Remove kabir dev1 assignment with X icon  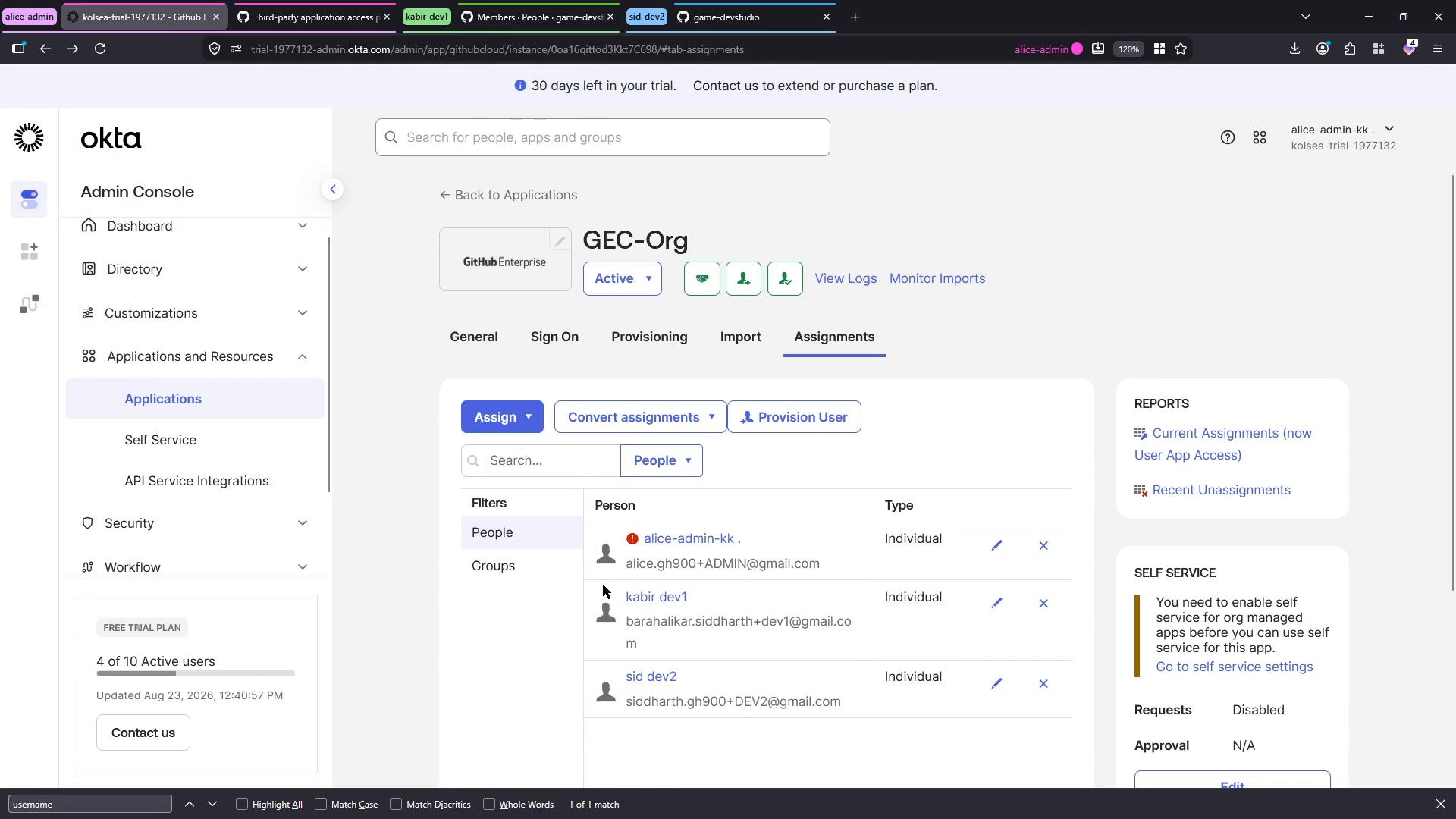tap(1043, 603)
